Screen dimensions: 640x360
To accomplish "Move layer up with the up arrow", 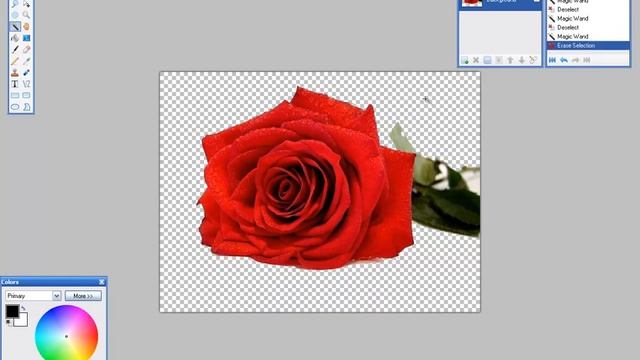I will pos(510,60).
